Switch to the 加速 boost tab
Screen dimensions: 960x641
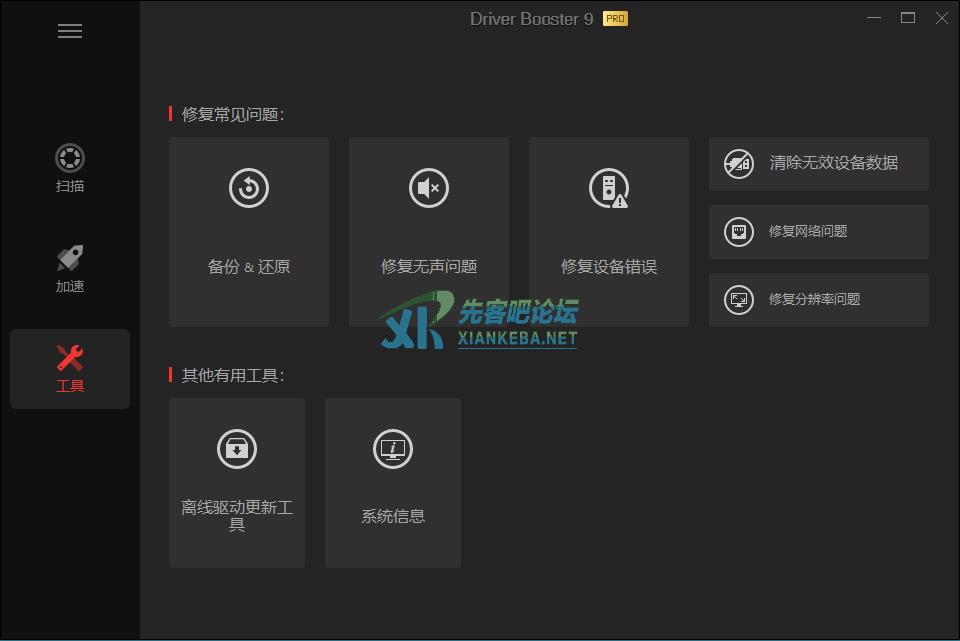point(70,268)
